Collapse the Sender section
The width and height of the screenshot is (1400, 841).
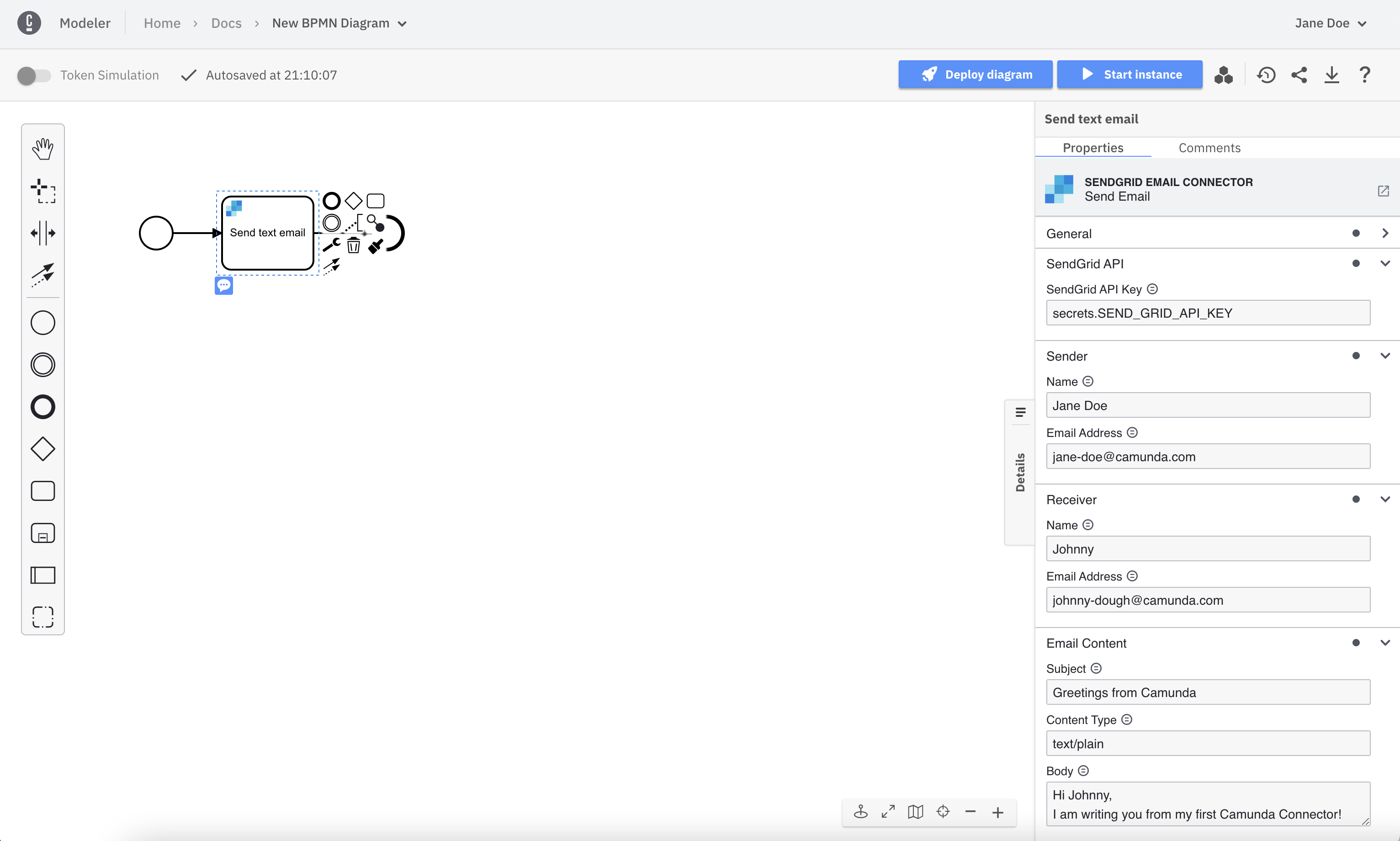[1385, 355]
